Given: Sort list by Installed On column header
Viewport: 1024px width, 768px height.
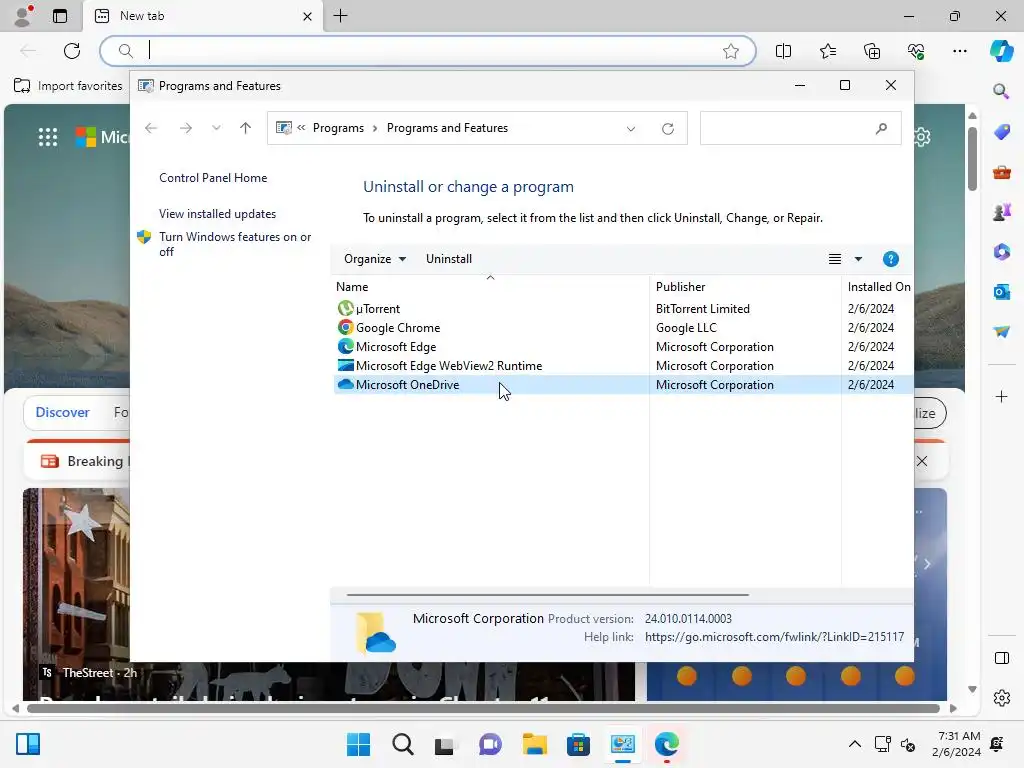Looking at the screenshot, I should coord(878,287).
